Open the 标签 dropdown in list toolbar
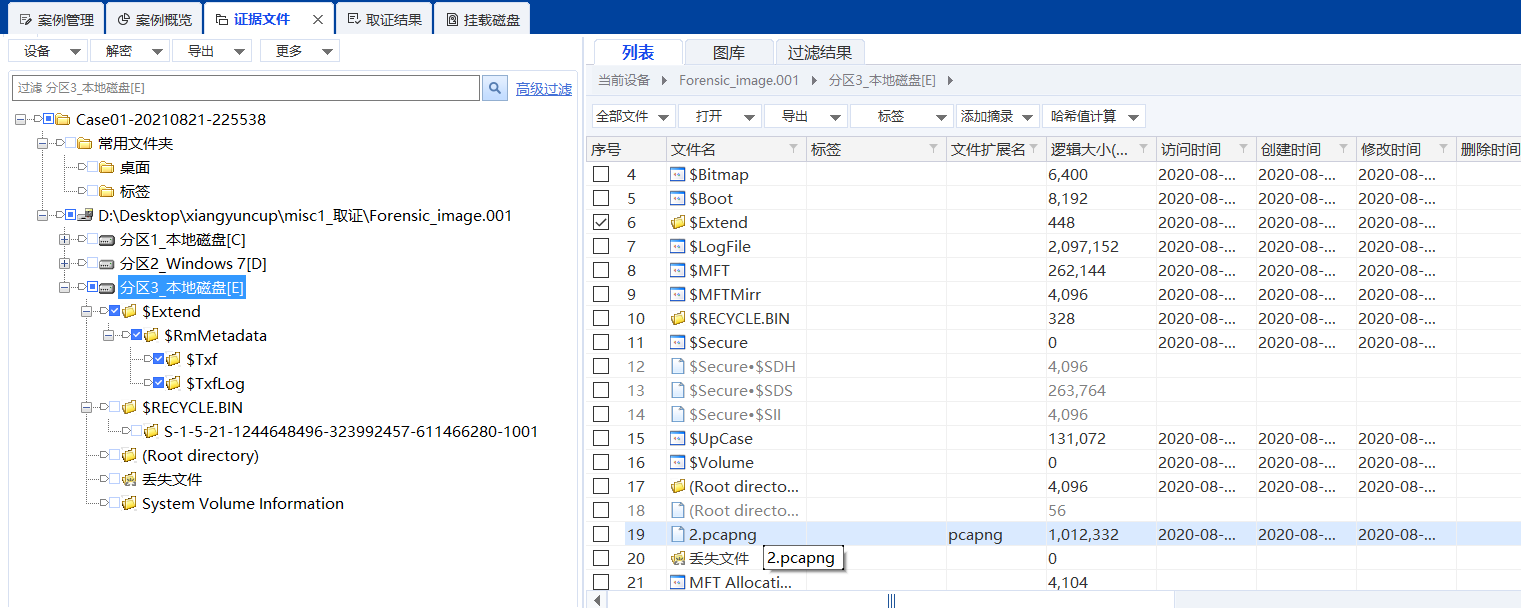Screen dimensions: 1521x608 click(902, 116)
